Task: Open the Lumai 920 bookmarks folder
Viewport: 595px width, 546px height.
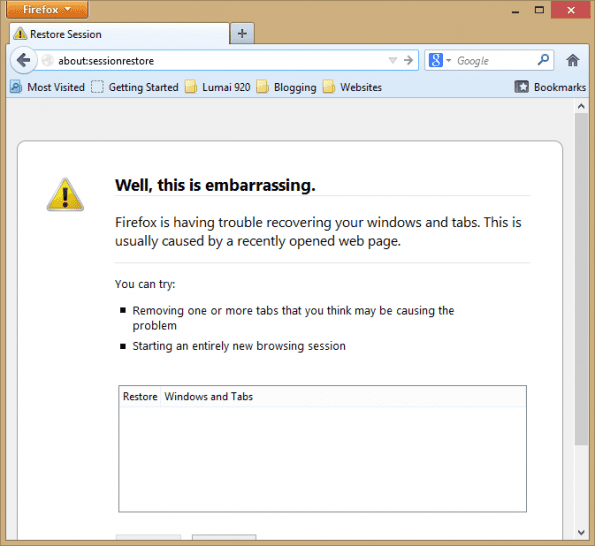Action: 218,87
